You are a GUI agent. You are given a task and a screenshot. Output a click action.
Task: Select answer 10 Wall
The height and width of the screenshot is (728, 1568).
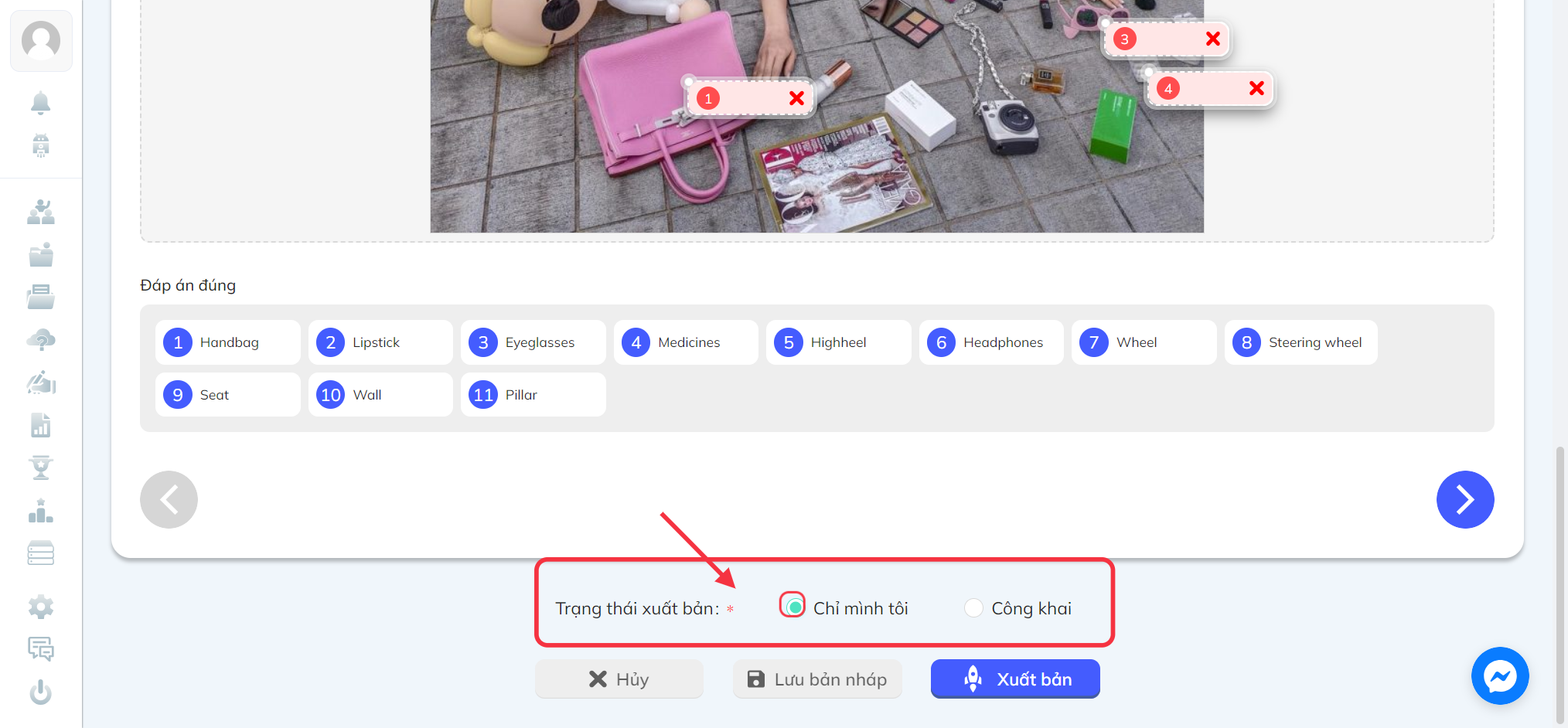click(380, 395)
